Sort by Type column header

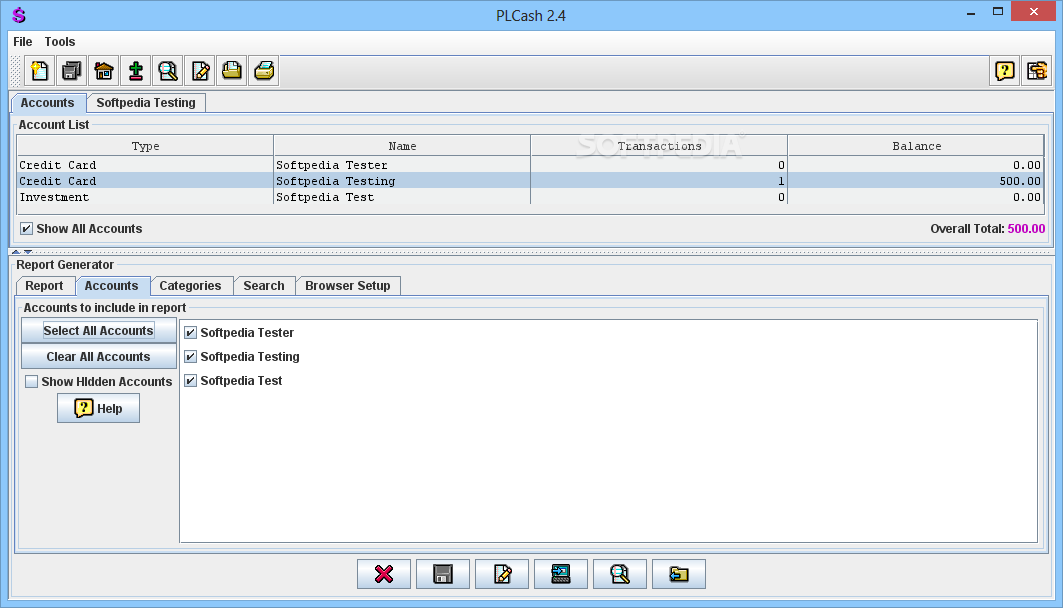pos(145,146)
